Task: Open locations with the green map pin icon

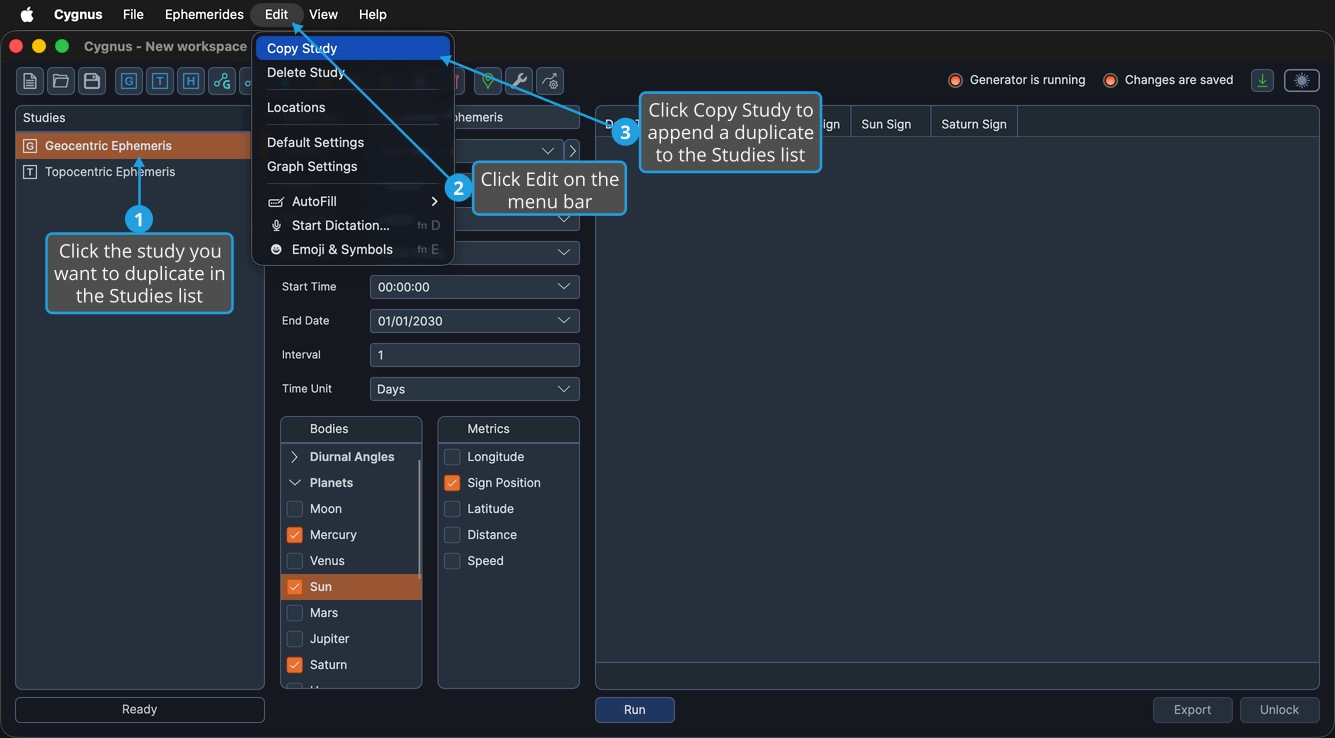Action: tap(487, 81)
